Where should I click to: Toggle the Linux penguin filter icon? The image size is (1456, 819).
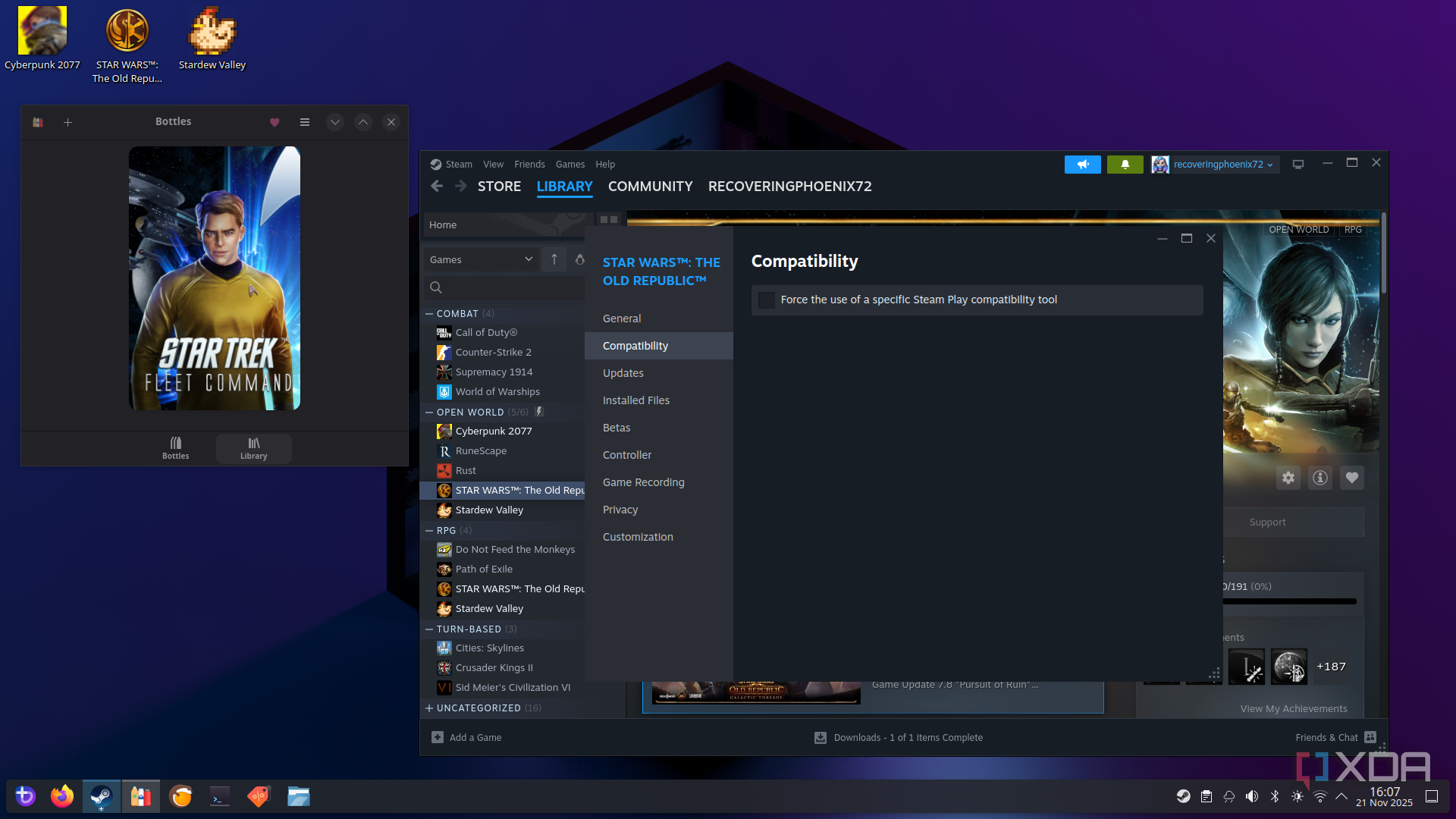coord(580,259)
